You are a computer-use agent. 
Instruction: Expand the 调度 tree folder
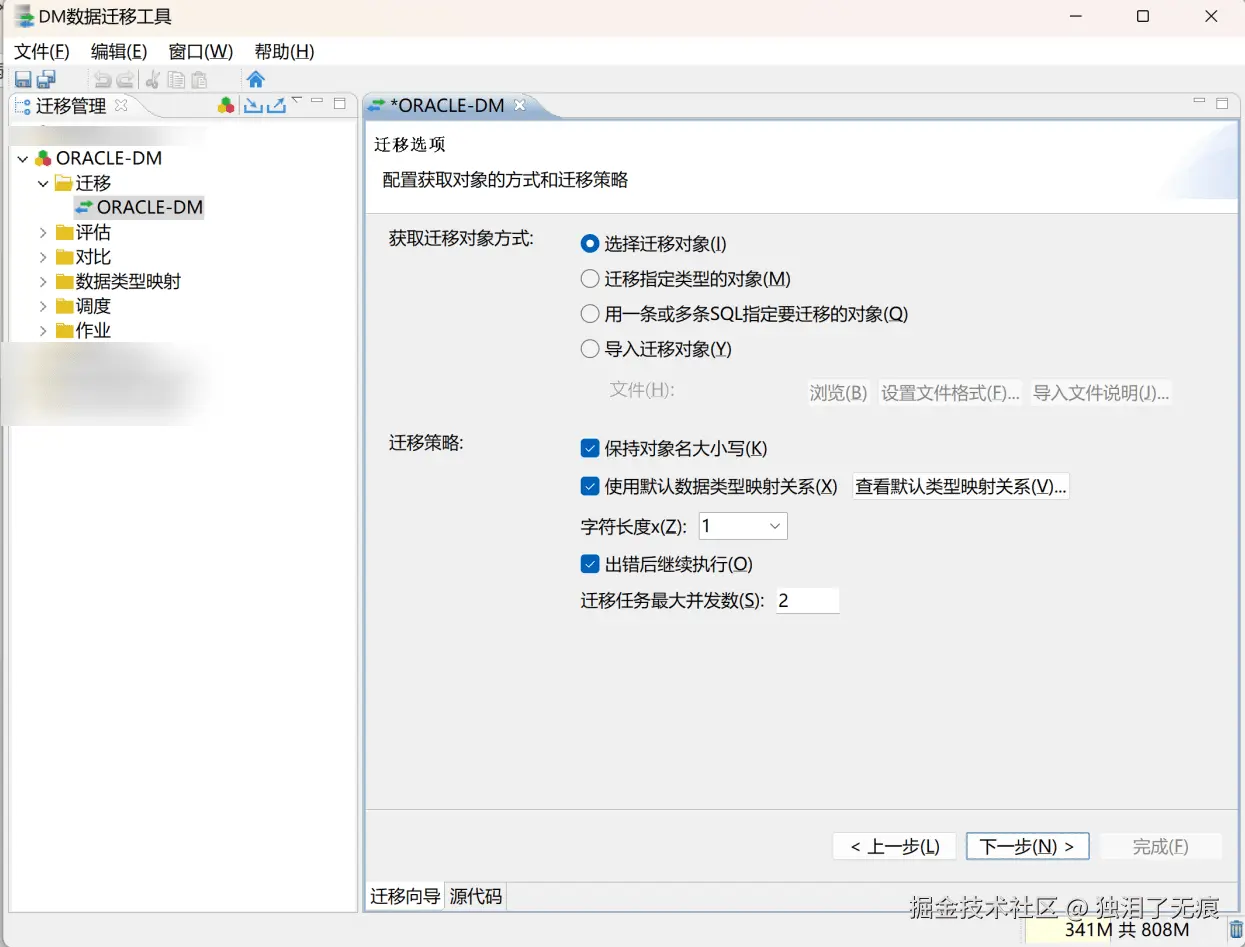click(x=43, y=306)
